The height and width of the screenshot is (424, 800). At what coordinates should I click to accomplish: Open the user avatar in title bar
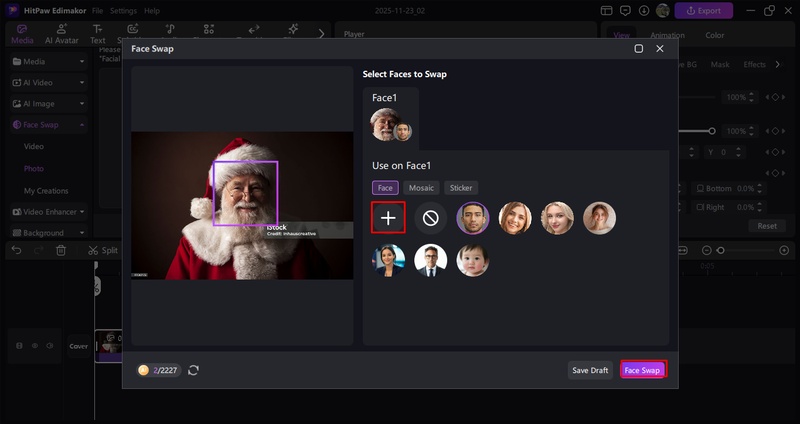tap(663, 11)
